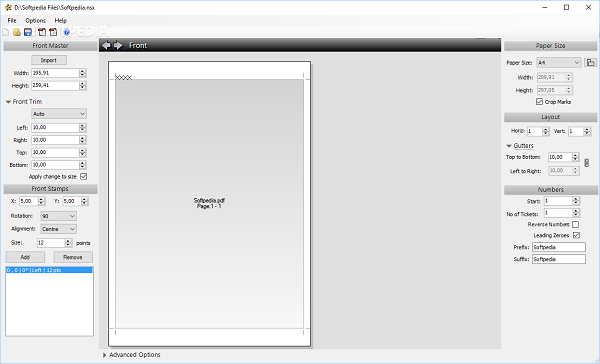Click the Prefix text field
Viewport: 600px width, 364px height.
pos(559,247)
